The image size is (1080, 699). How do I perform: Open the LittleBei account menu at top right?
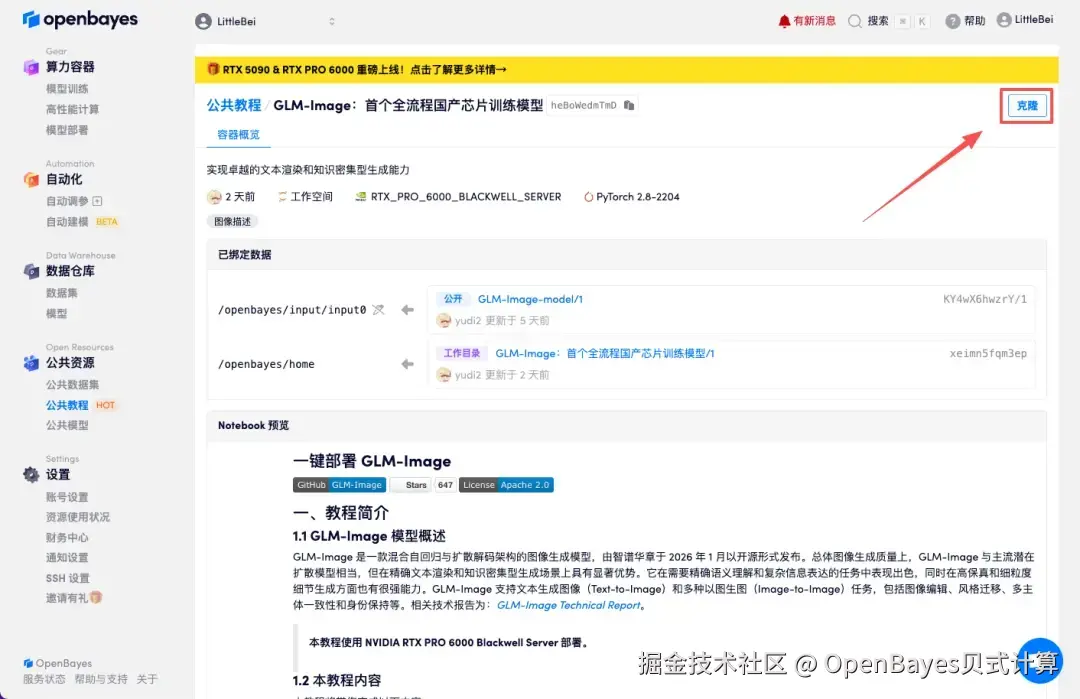tap(1025, 20)
